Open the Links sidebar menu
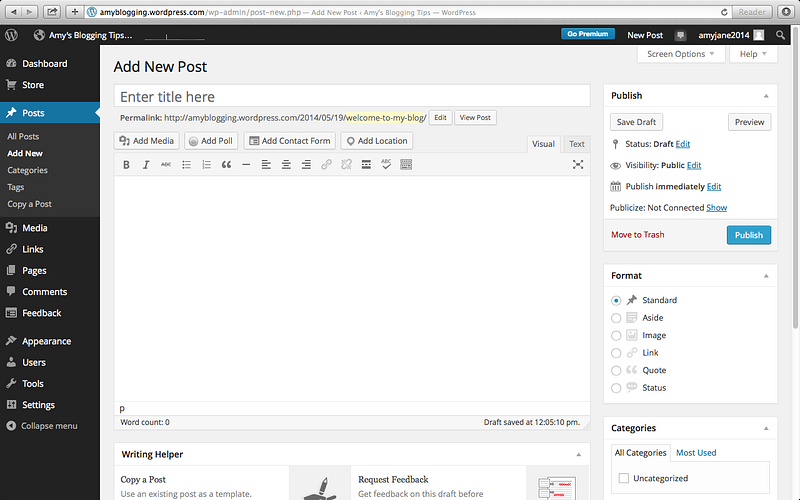Viewport: 800px width, 500px height. click(x=50, y=249)
